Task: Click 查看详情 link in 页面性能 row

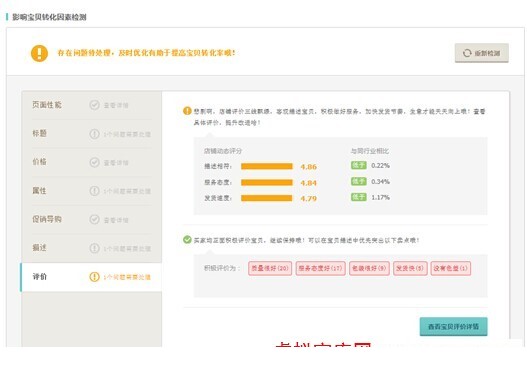Action: pyautogui.click(x=116, y=106)
